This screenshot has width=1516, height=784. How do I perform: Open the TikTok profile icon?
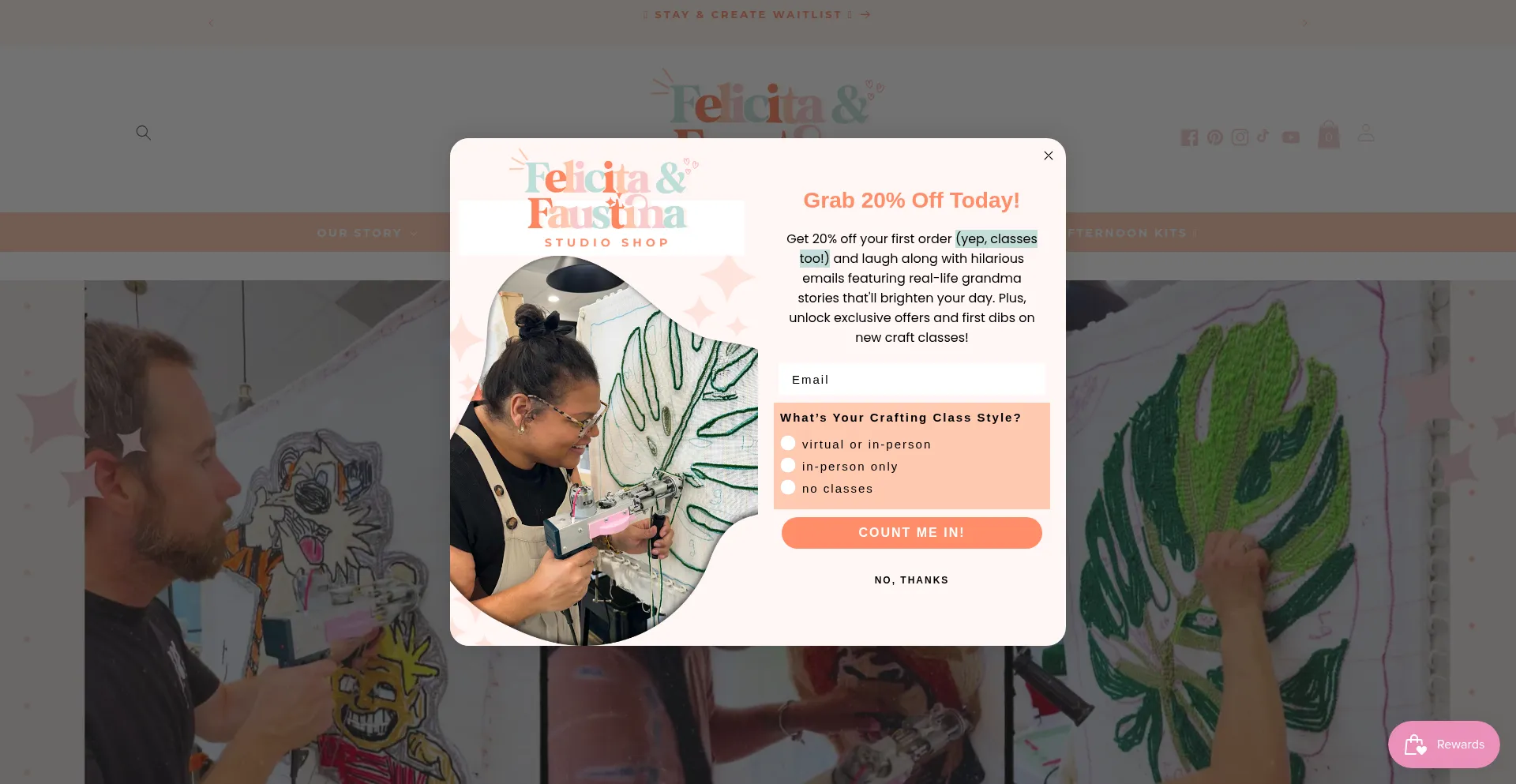coord(1263,137)
